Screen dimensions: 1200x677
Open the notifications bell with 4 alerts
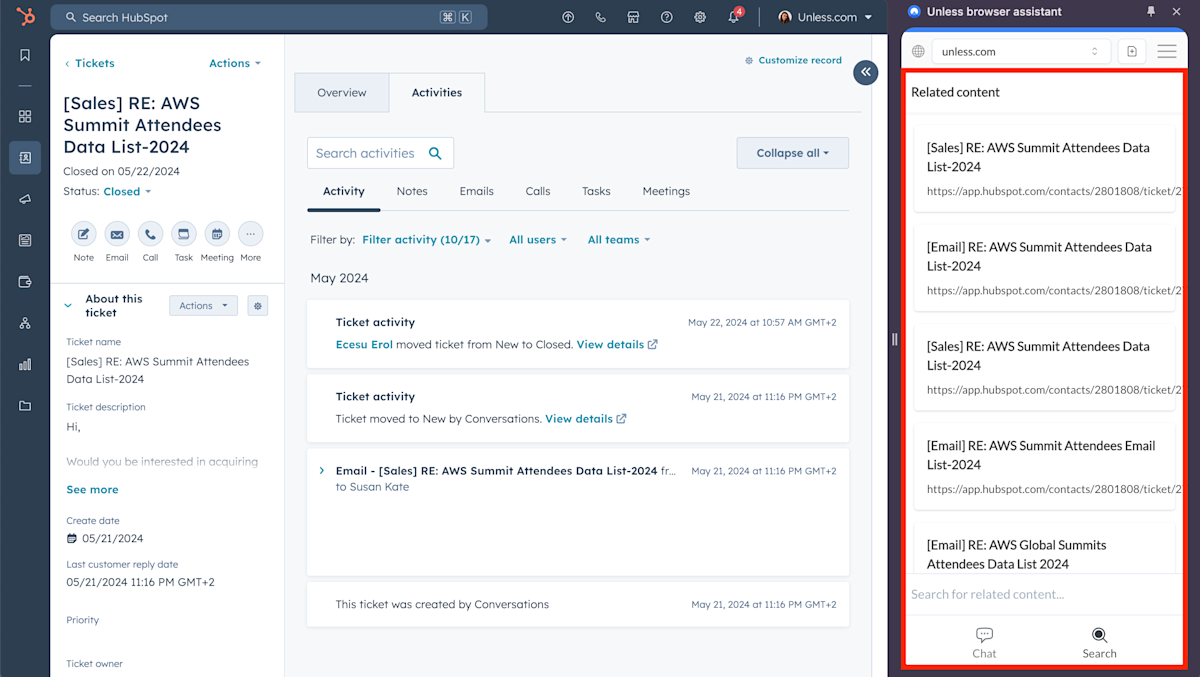coord(733,17)
